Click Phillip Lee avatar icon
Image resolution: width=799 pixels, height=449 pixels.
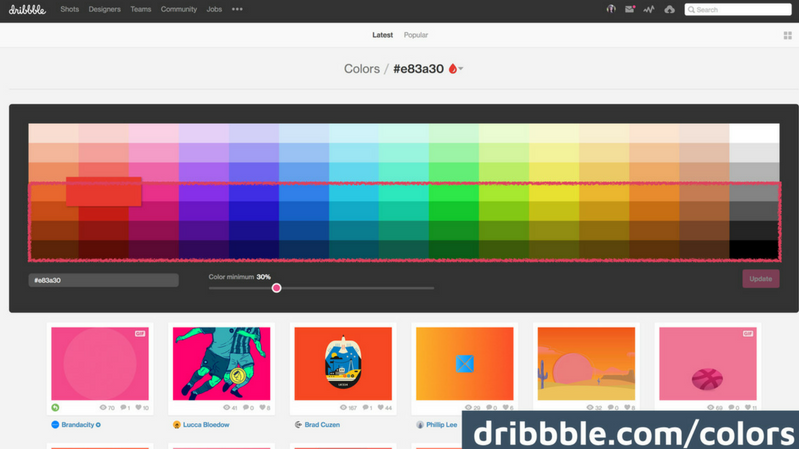420,425
